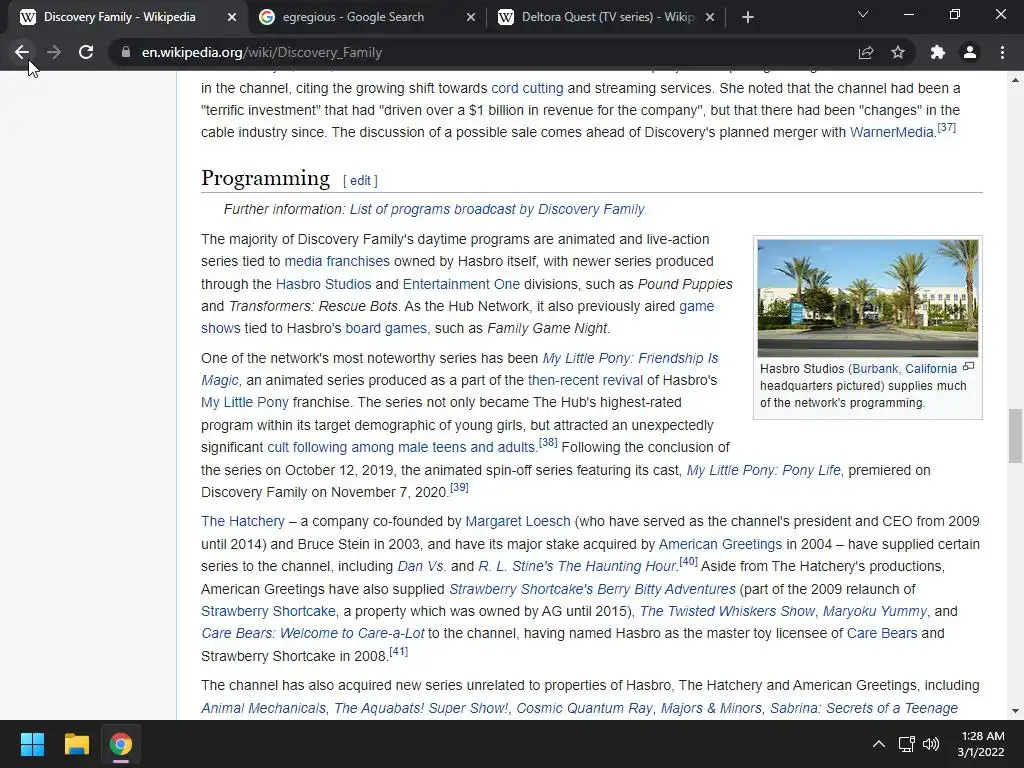Follow the Entertainment One link
Image resolution: width=1024 pixels, height=768 pixels.
coord(461,284)
